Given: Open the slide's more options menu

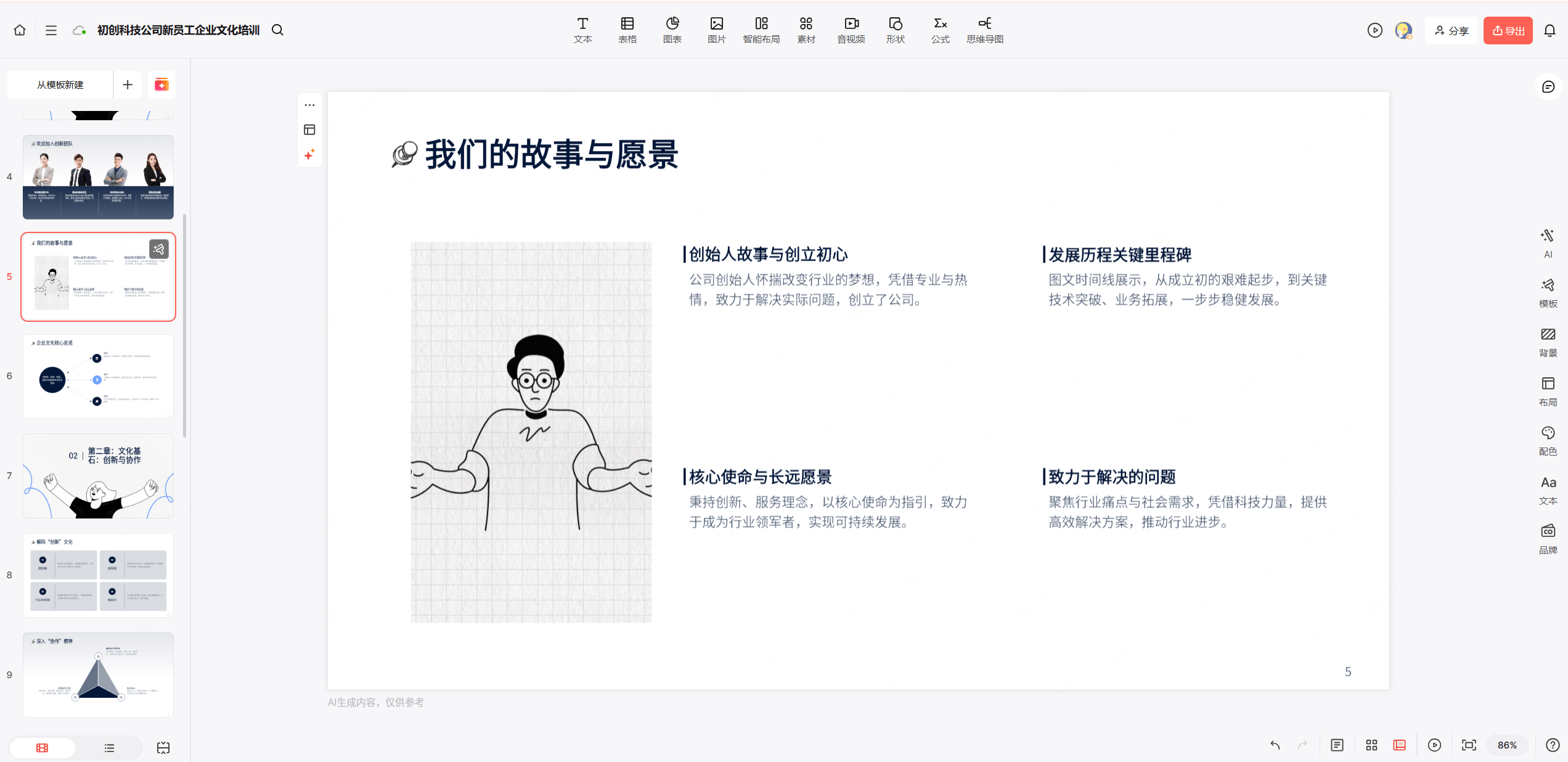Looking at the screenshot, I should click(309, 104).
